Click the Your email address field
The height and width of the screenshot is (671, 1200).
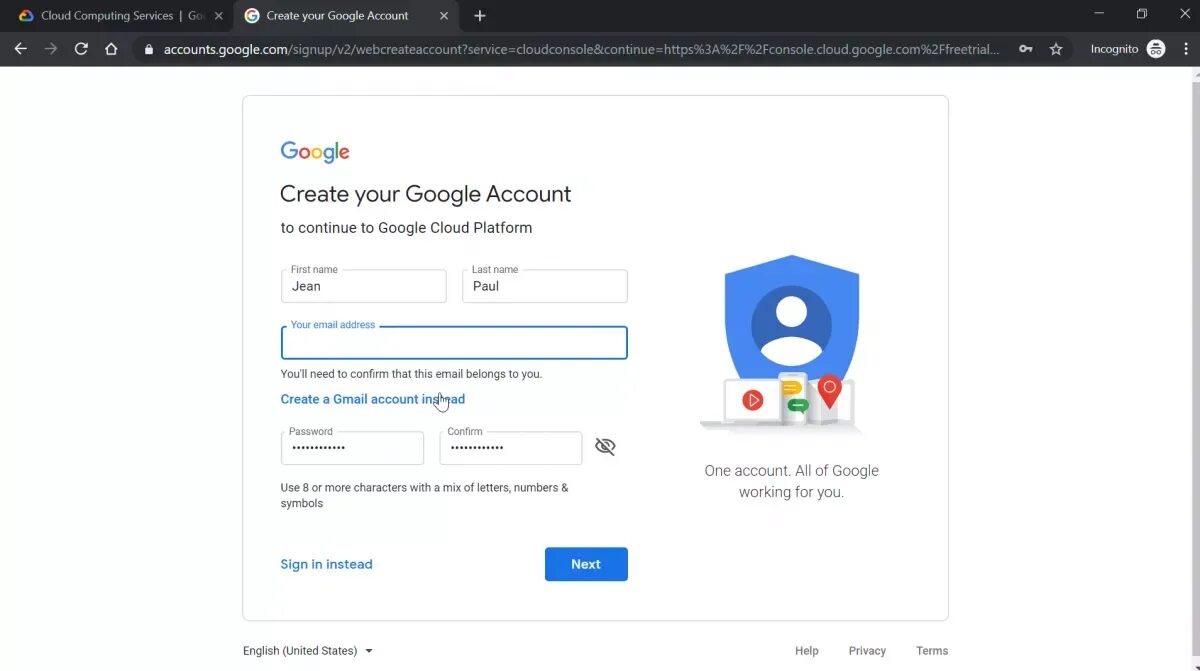point(454,343)
